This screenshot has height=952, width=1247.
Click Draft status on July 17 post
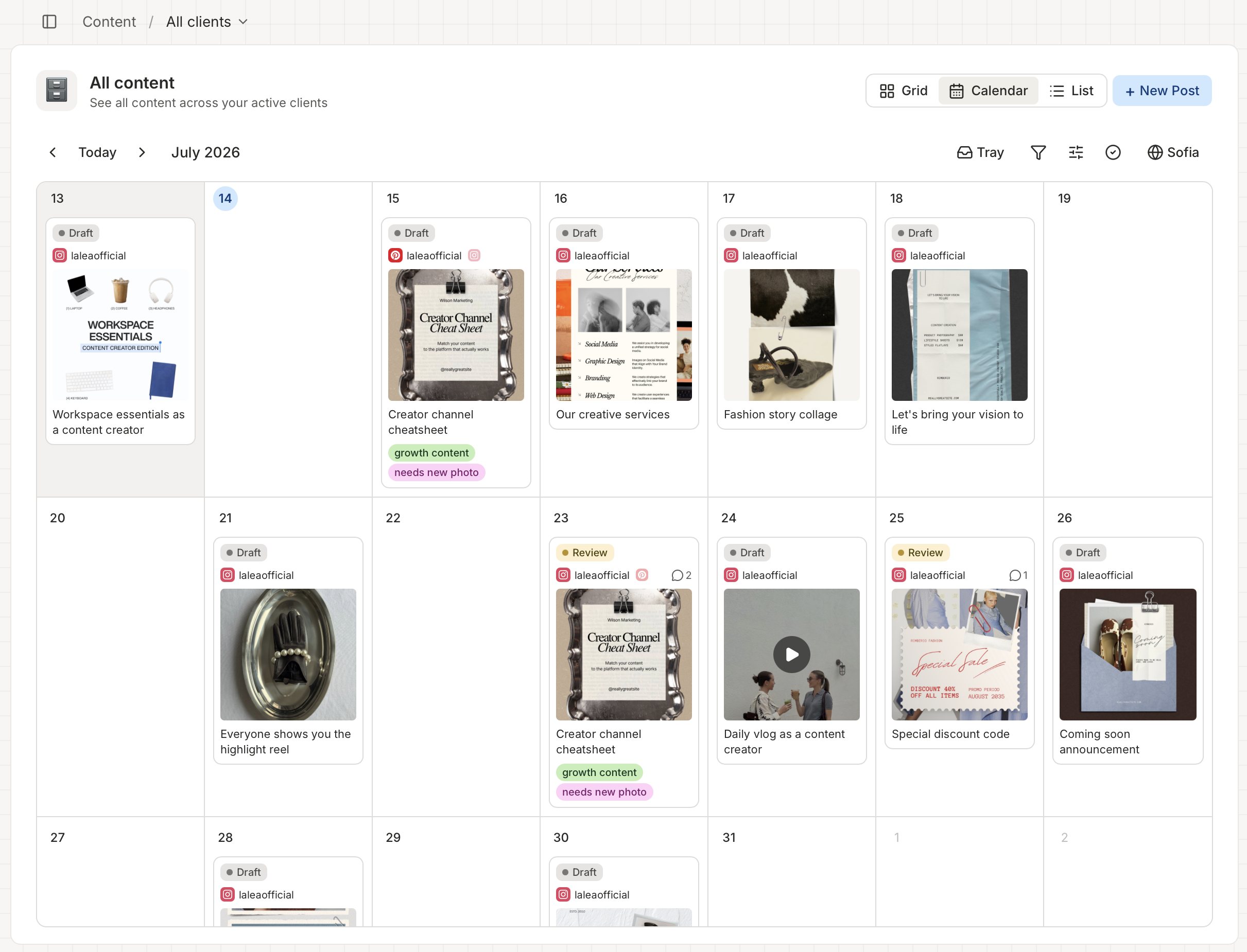pos(747,233)
